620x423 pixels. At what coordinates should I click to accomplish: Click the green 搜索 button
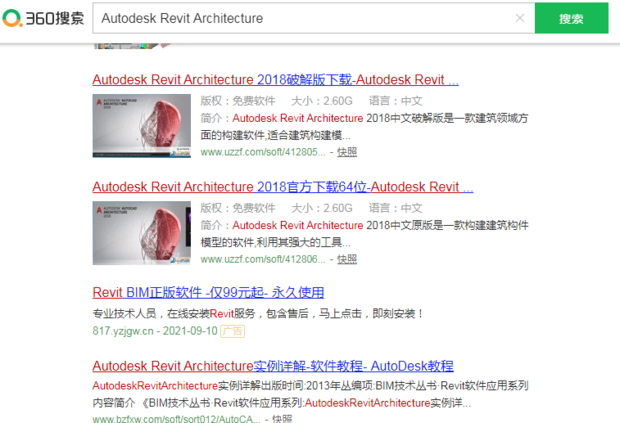(x=571, y=18)
